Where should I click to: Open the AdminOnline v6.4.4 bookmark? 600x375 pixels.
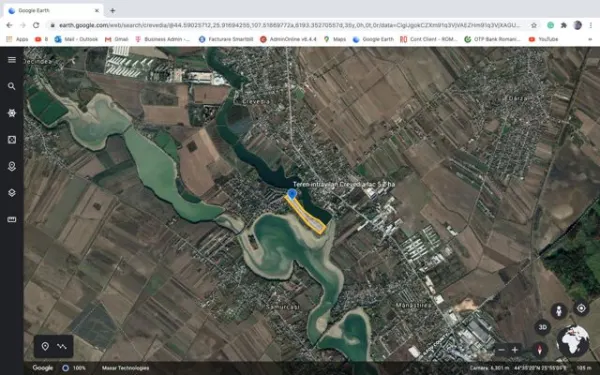point(288,39)
